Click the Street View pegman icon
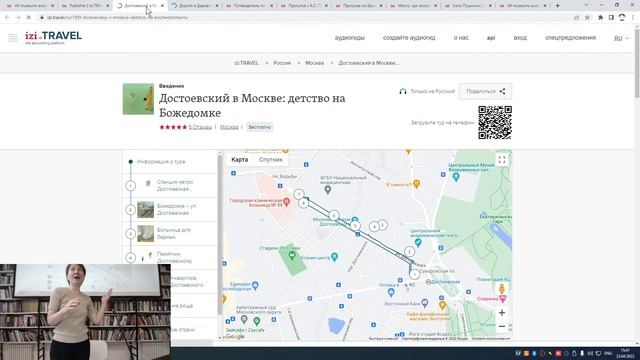Viewport: 640px width, 360px height. click(502, 289)
